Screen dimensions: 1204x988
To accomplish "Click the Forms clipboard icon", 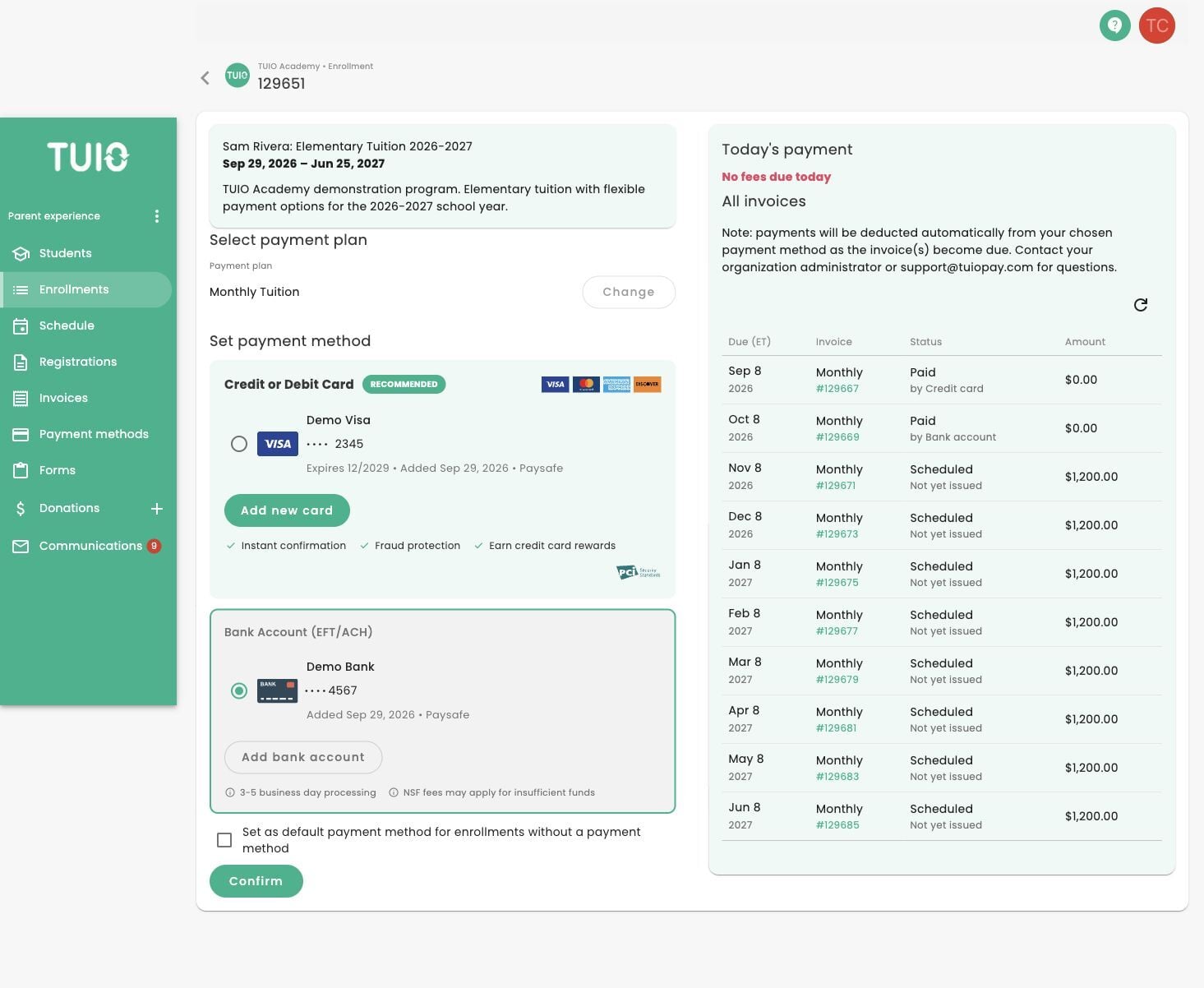I will 21,471.
